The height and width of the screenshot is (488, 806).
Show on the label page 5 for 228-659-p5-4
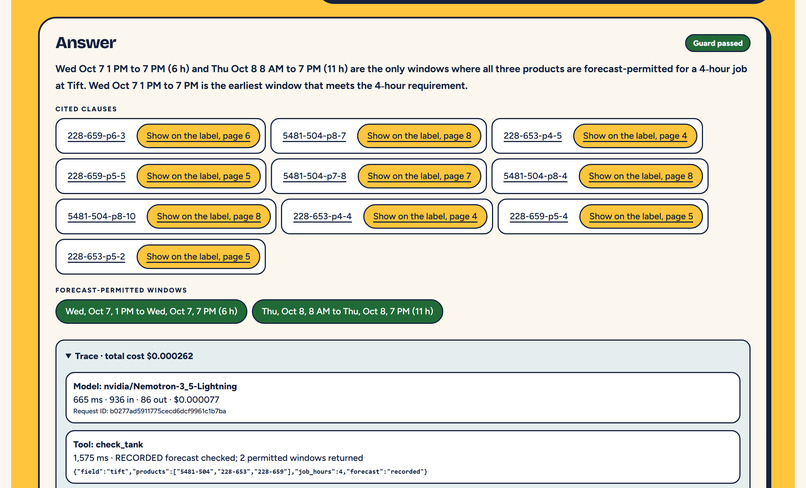[641, 216]
